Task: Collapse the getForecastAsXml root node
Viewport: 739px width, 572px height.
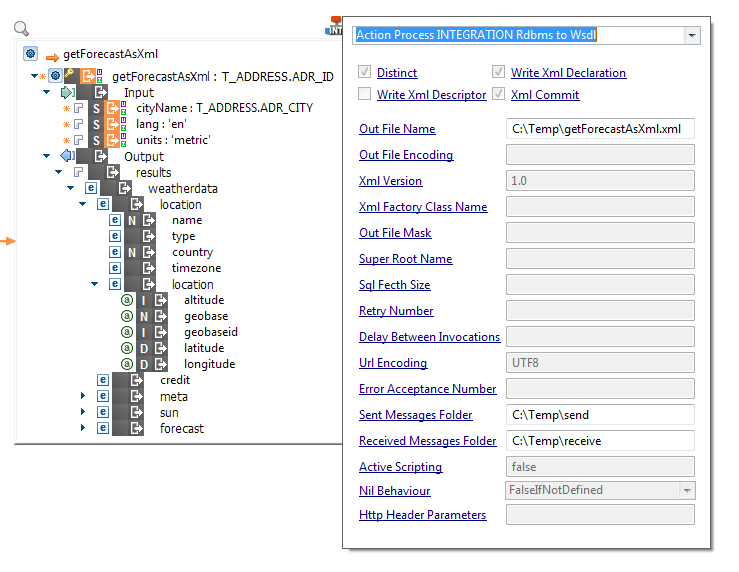Action: tap(34, 75)
